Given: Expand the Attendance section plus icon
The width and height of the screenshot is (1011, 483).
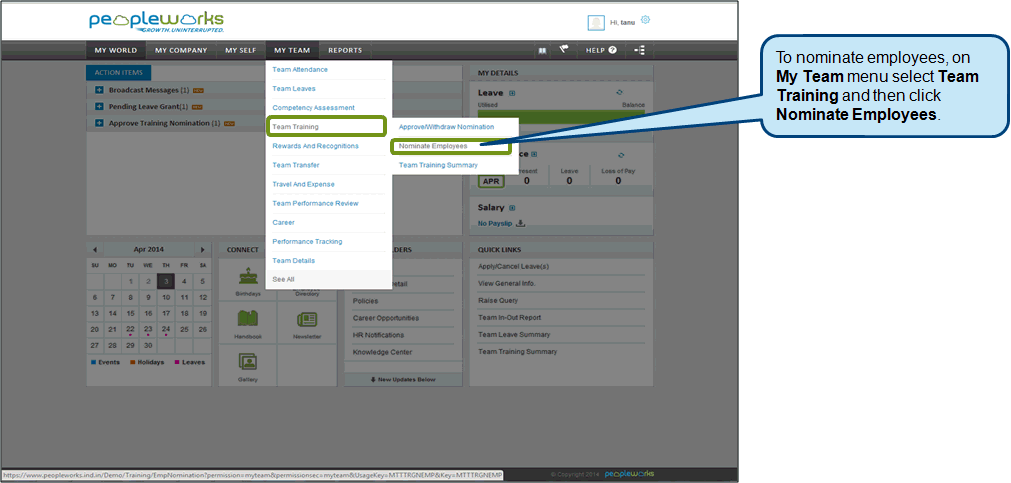Looking at the screenshot, I should pos(534,155).
